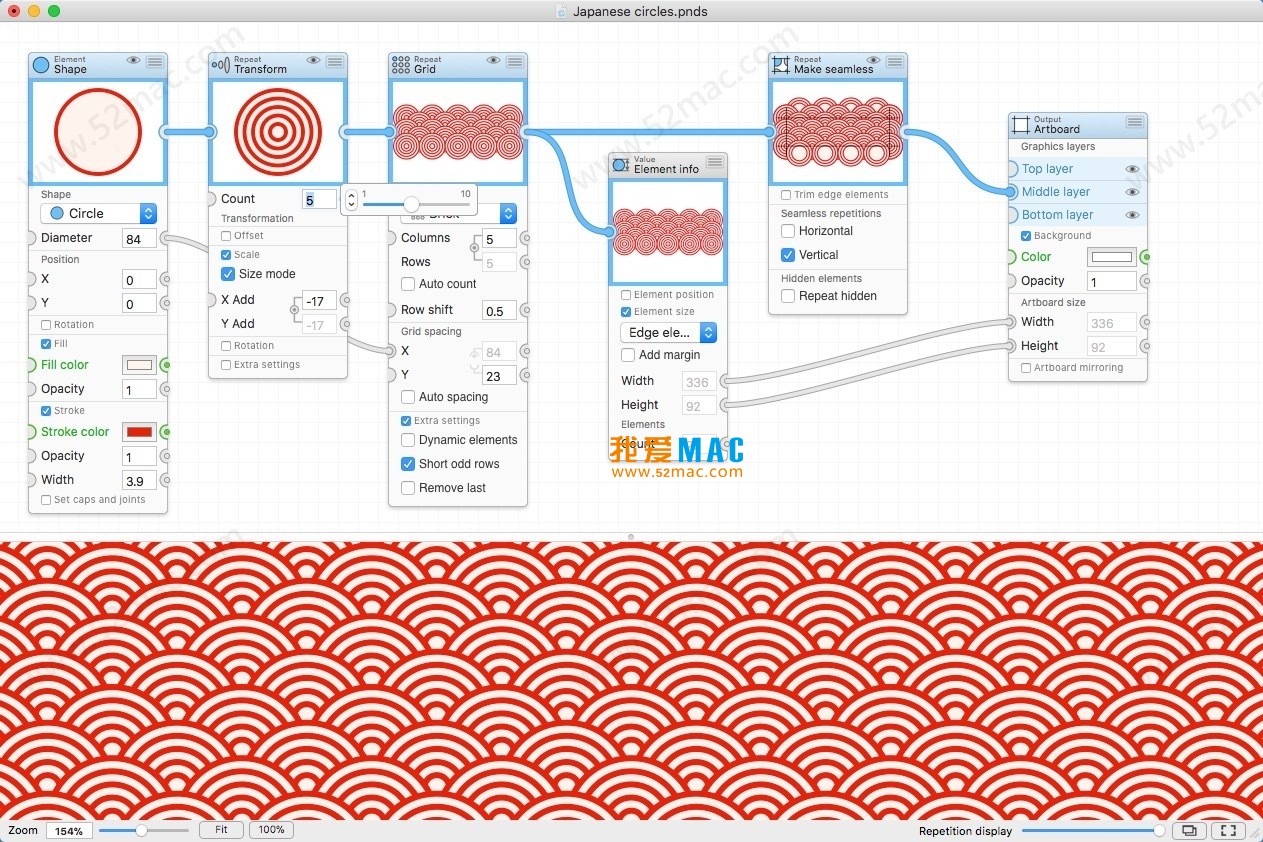This screenshot has height=842, width=1263.
Task: Enable Repeat hidden checkbox
Action: pos(788,296)
